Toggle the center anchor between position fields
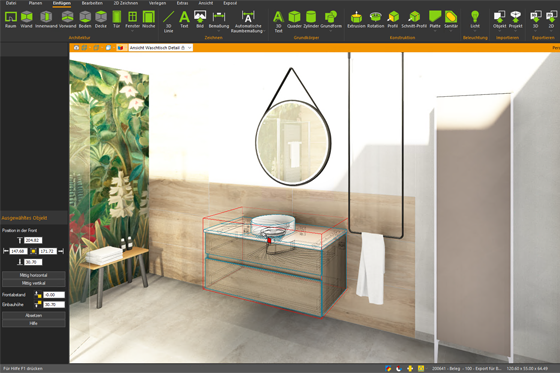The width and height of the screenshot is (560, 373). tap(33, 251)
